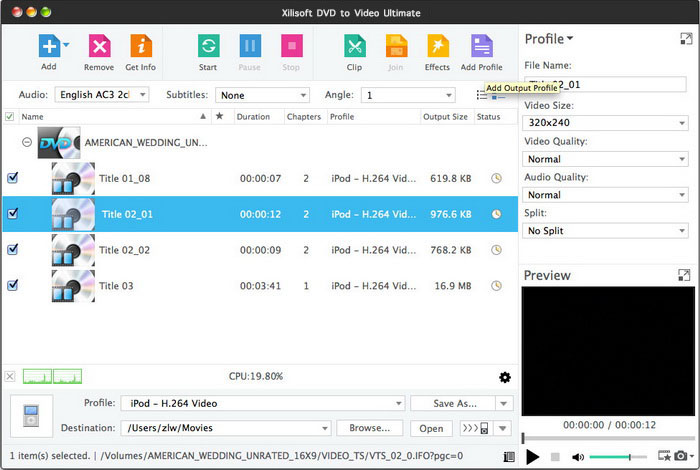The image size is (700, 470).
Task: Open the Audio Quality dropdown
Action: (605, 195)
